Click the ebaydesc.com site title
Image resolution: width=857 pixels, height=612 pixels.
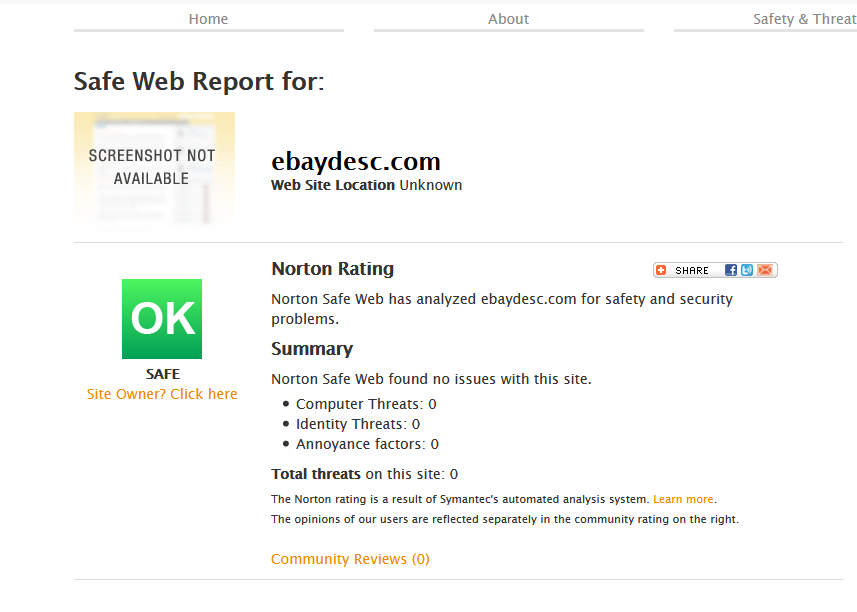(x=356, y=161)
